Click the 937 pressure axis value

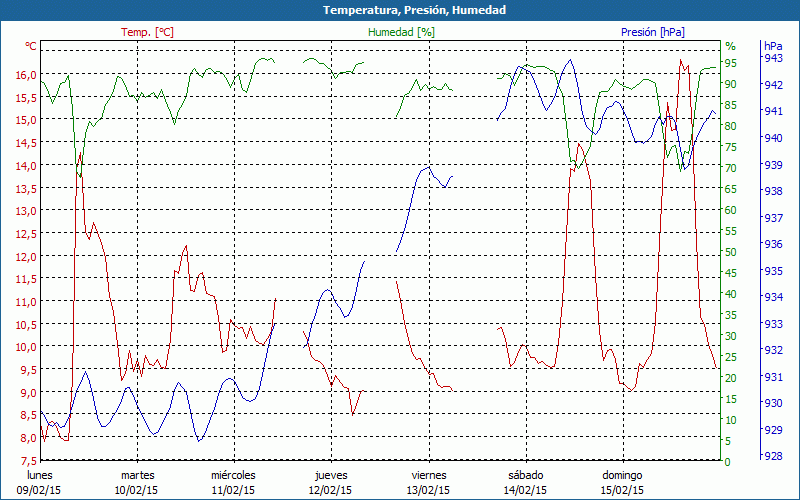(x=773, y=217)
